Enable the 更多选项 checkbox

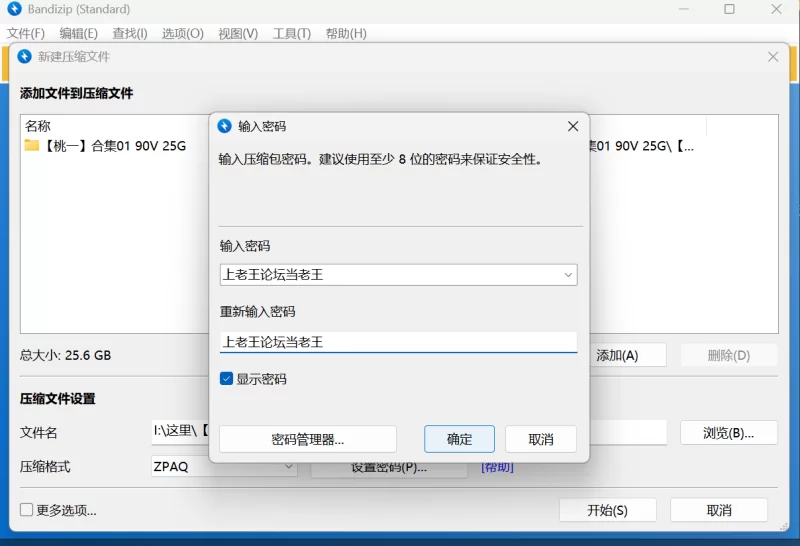click(27, 509)
